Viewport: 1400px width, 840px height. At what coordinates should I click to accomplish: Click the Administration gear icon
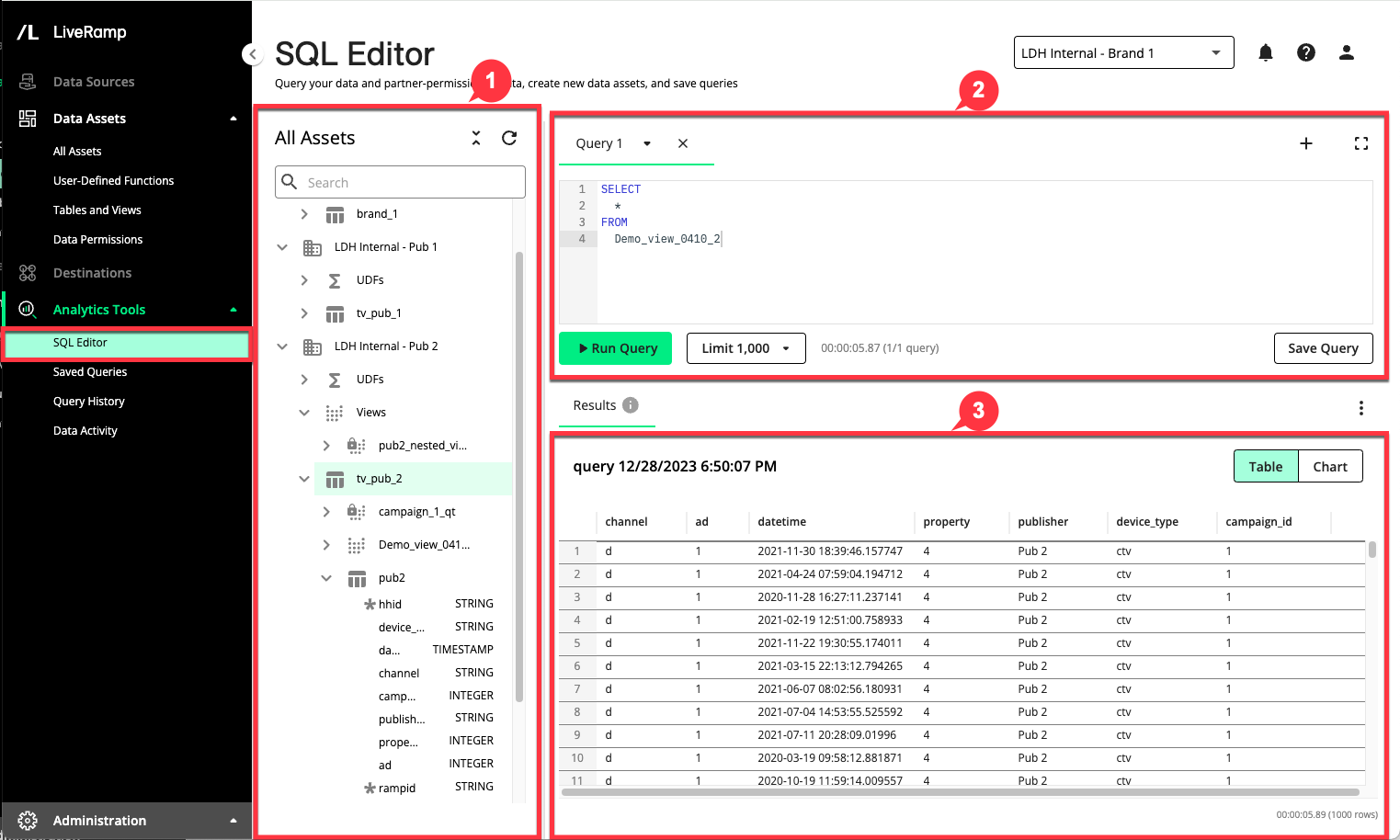[x=28, y=821]
